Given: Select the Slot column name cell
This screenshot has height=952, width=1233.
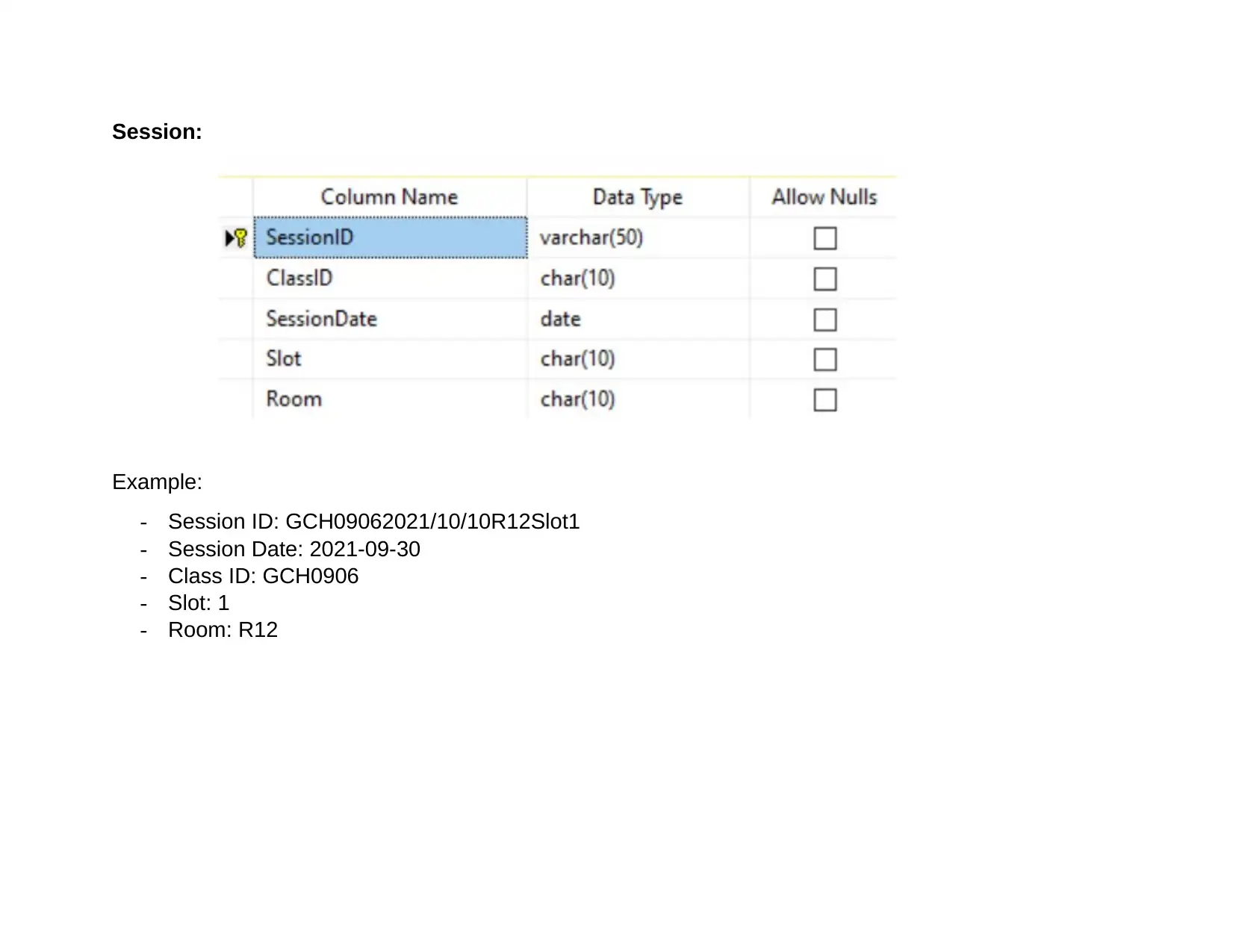Looking at the screenshot, I should [x=391, y=359].
